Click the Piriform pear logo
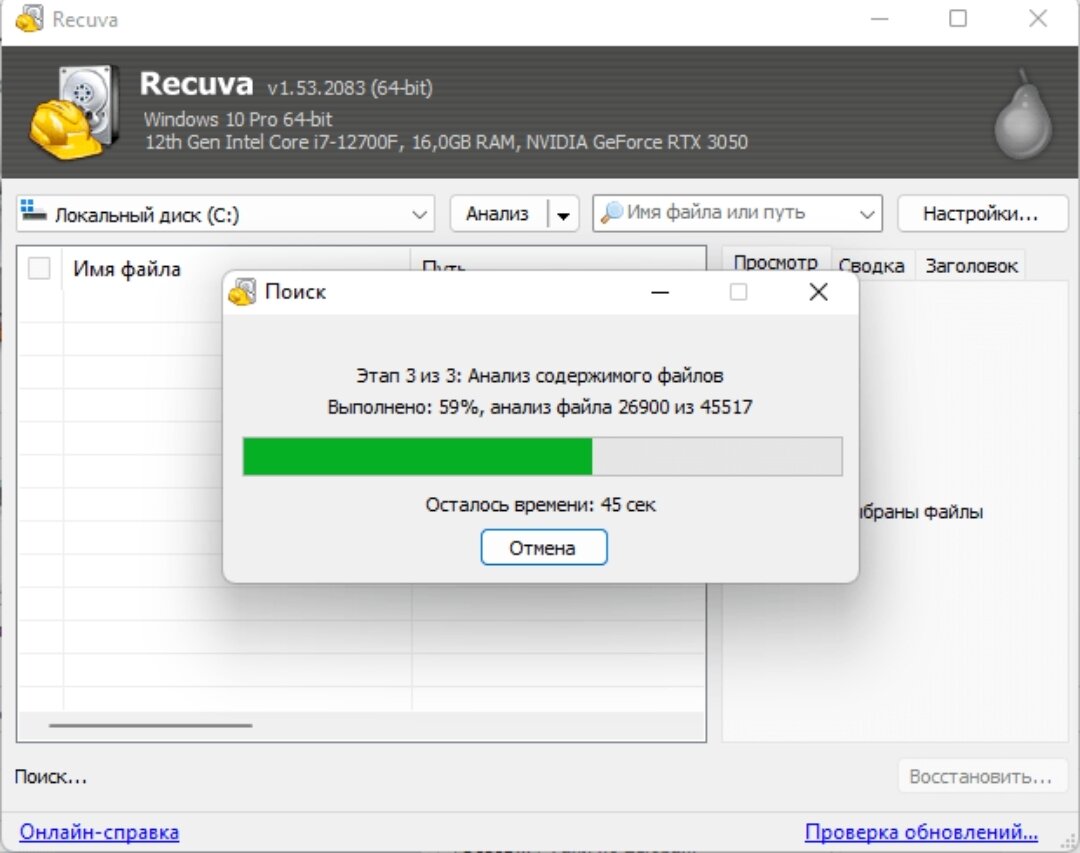The image size is (1080, 853). [1023, 114]
